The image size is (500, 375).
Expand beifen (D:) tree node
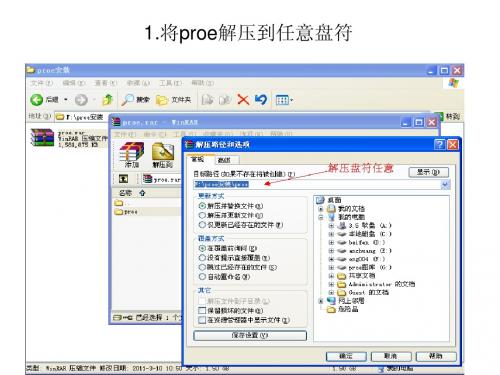coord(331,242)
